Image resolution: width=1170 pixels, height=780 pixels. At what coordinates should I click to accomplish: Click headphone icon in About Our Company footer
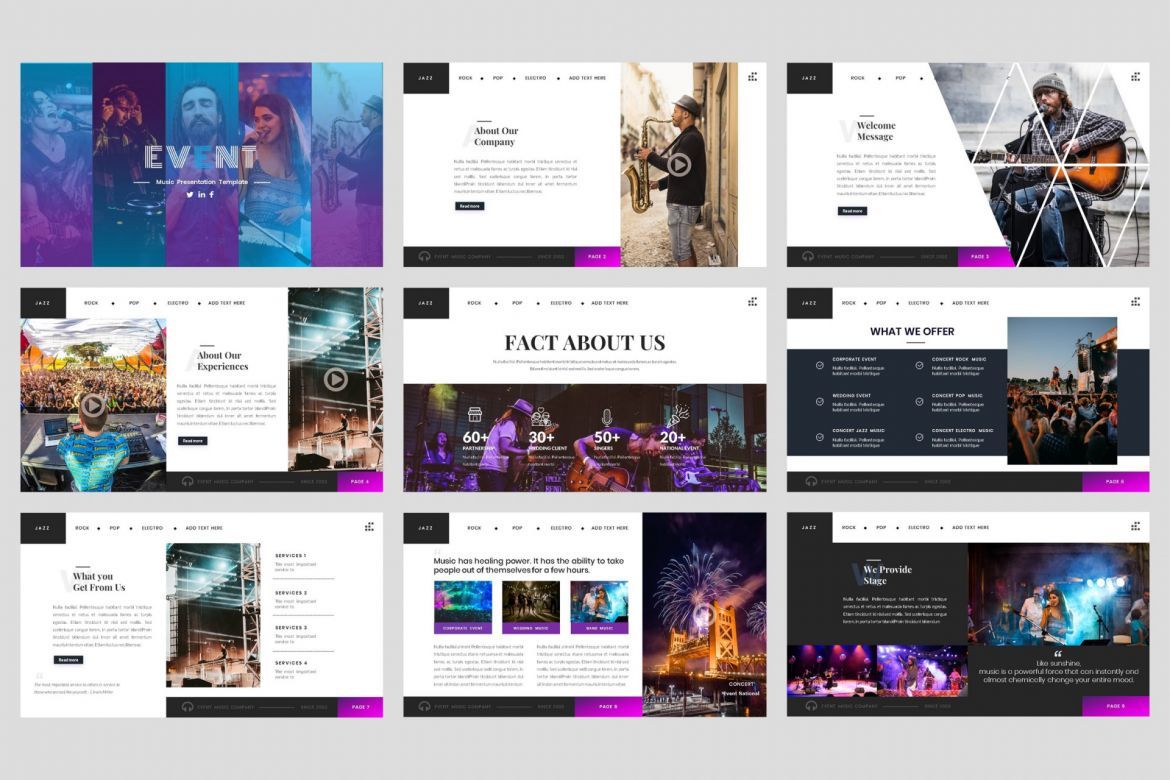424,256
